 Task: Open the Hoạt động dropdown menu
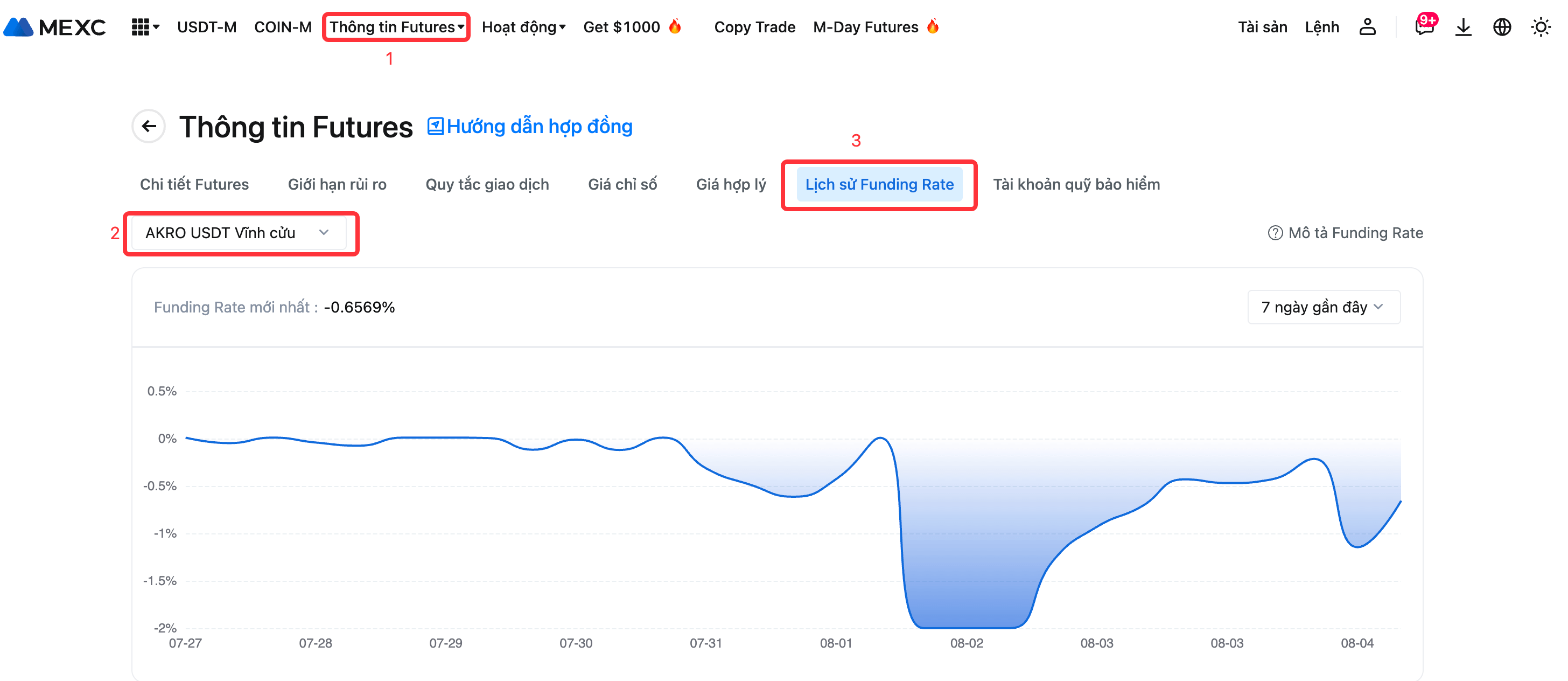(523, 27)
